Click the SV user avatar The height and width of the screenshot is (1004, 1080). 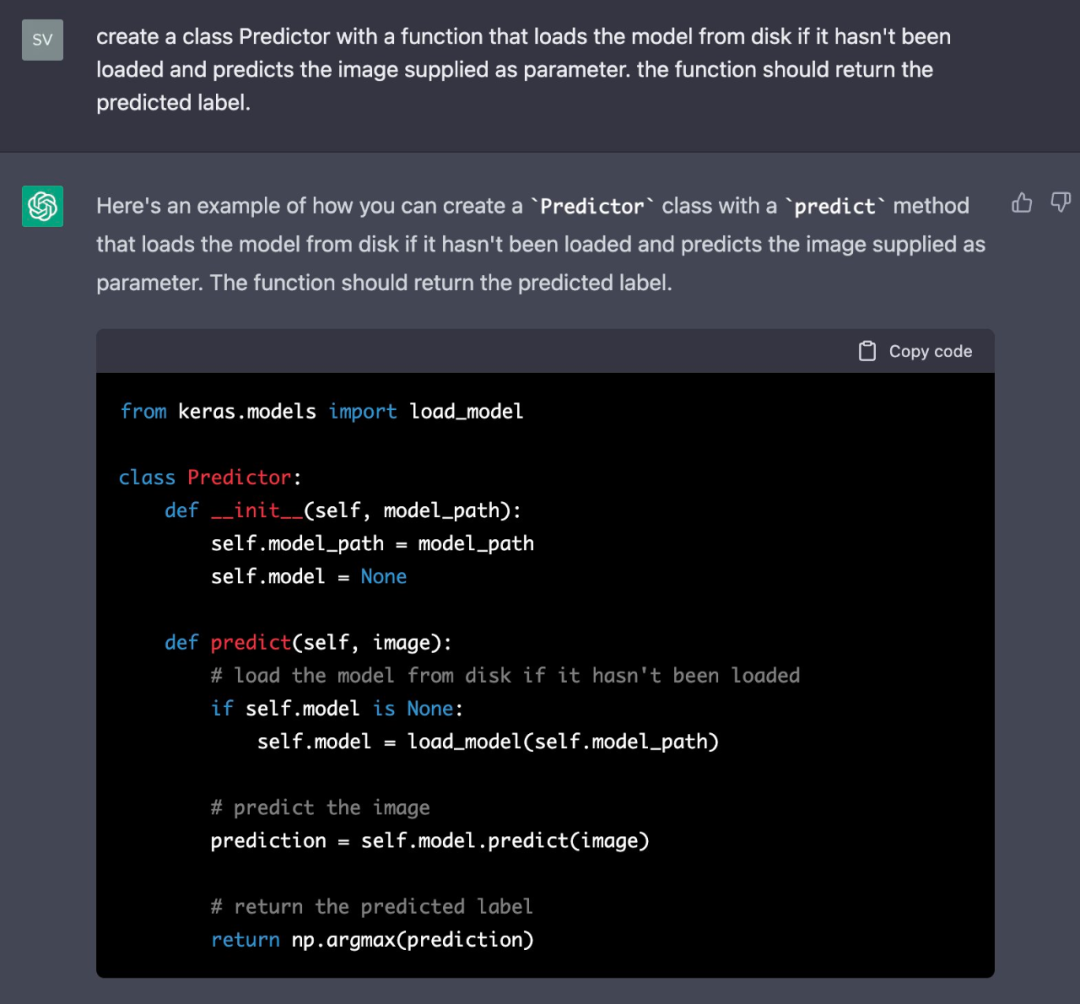click(42, 40)
